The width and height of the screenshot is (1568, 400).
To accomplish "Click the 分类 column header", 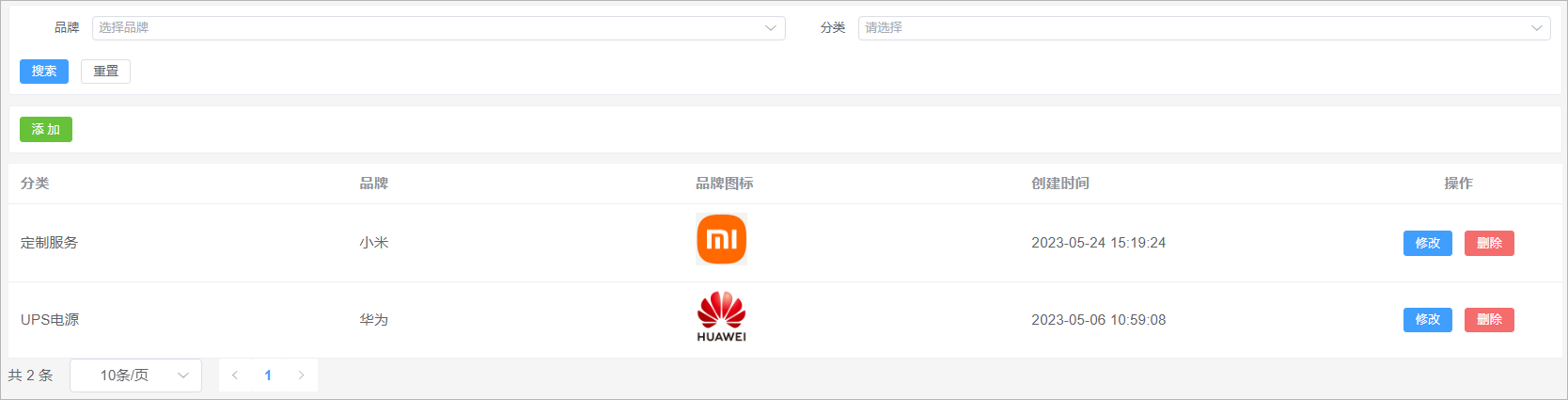I will pyautogui.click(x=35, y=184).
